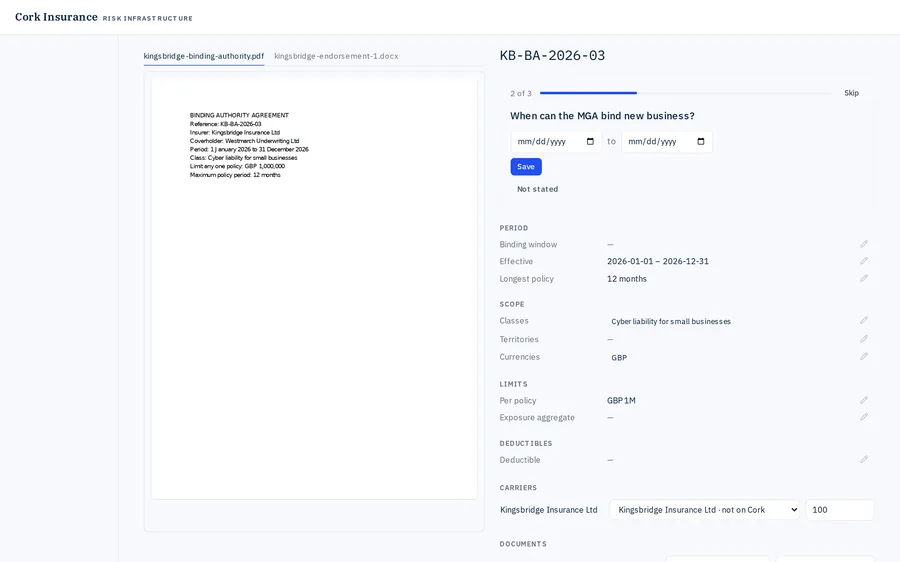The width and height of the screenshot is (900, 562).
Task: Edit the Effective period pencil icon
Action: (x=864, y=261)
